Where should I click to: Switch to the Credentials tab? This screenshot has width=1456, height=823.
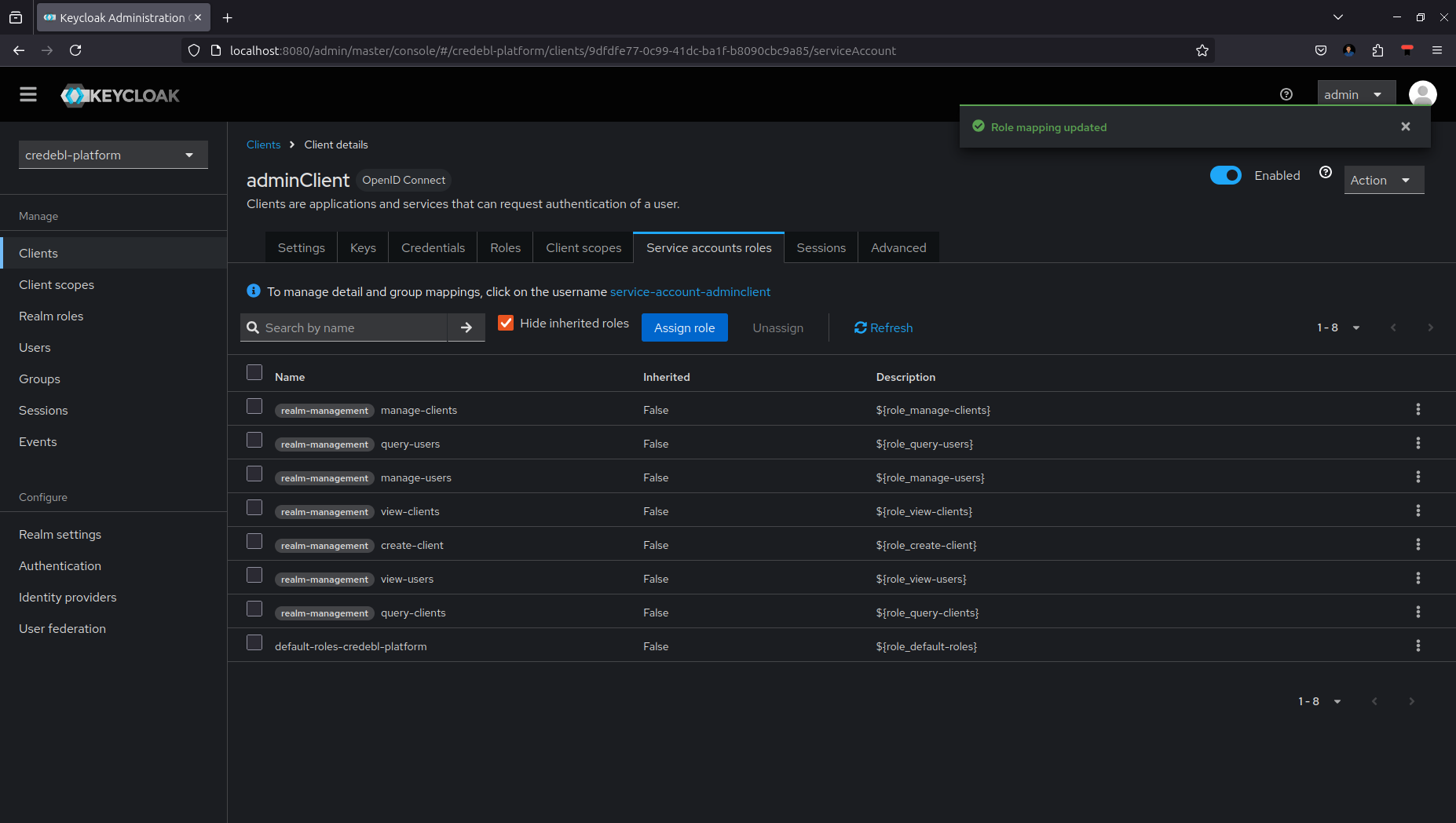tap(433, 247)
